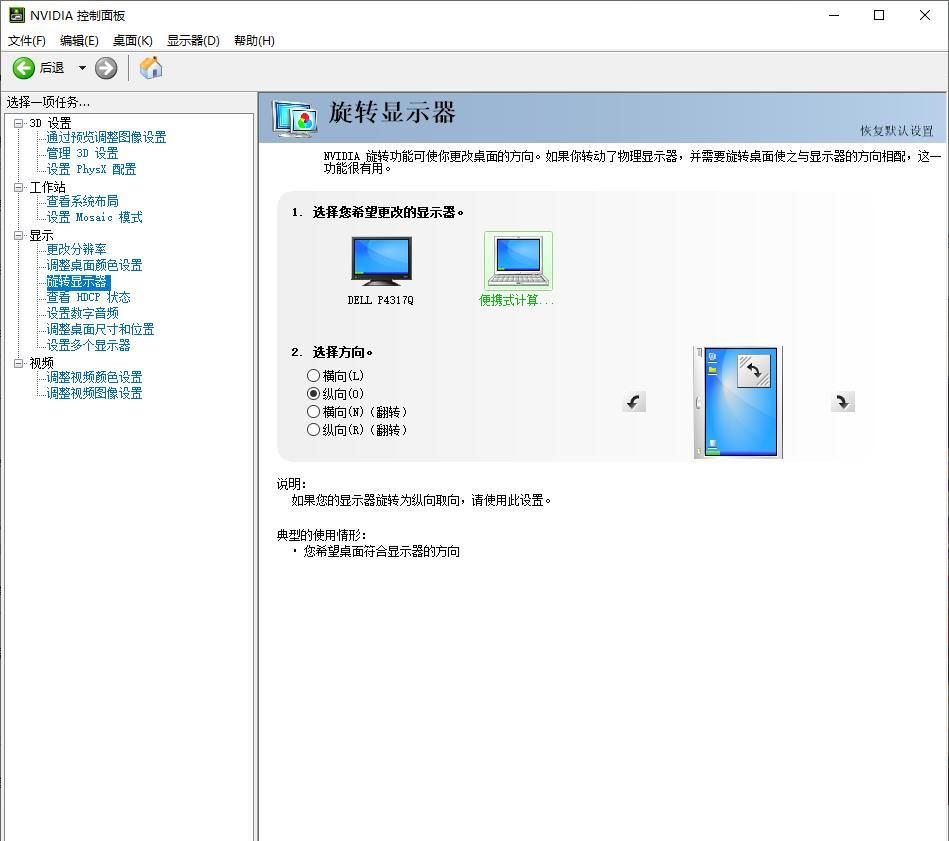Open the Back button dropdown arrow

coord(83,68)
